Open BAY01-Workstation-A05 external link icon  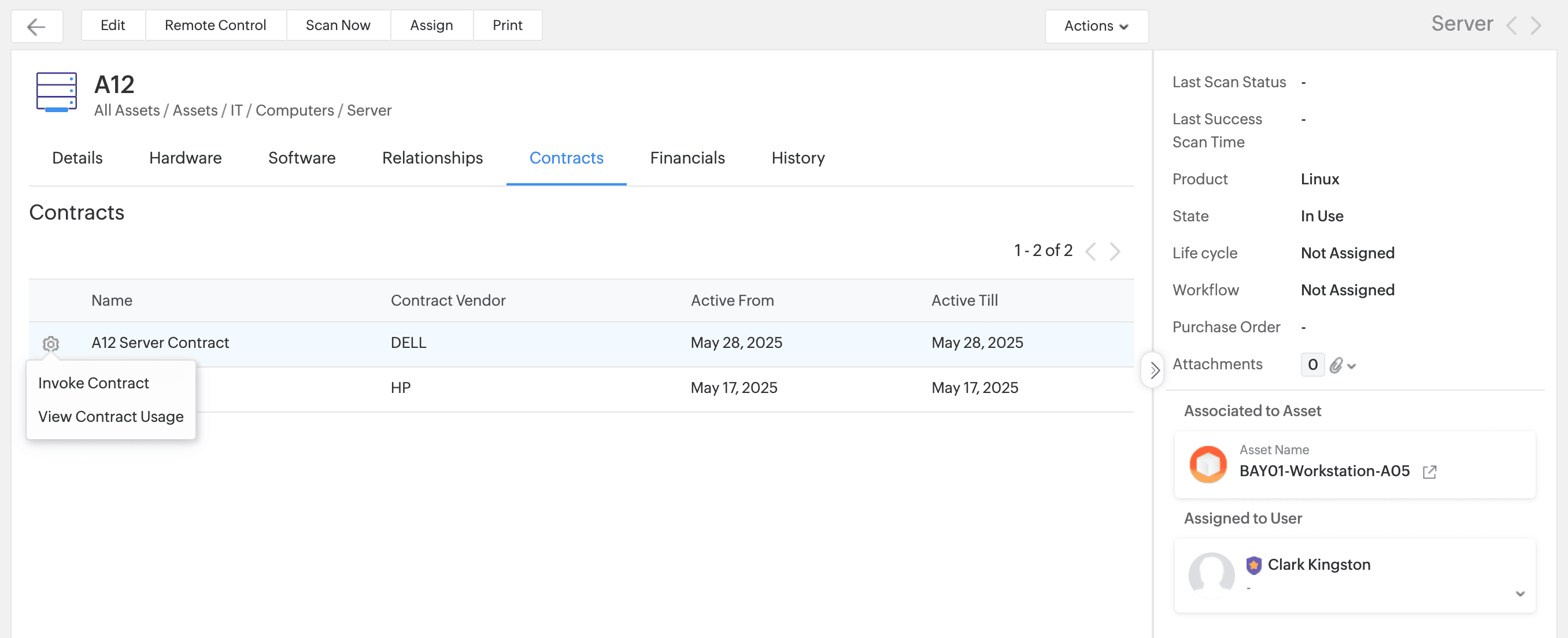[x=1429, y=472]
